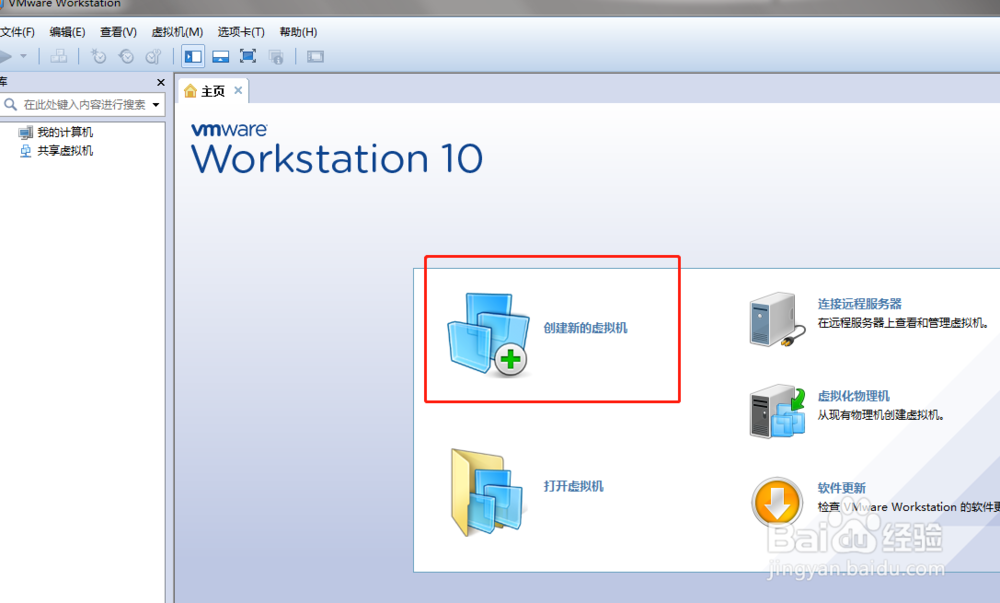Click the 连接远程服务器 link
The height and width of the screenshot is (603, 1000).
pyautogui.click(x=860, y=304)
